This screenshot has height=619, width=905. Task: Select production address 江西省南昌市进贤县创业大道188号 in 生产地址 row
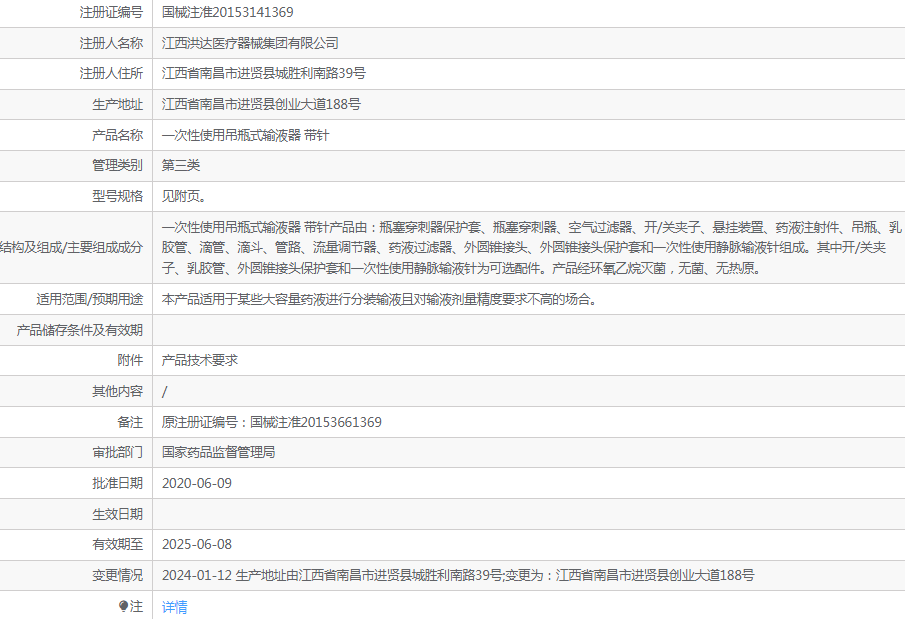pyautogui.click(x=261, y=105)
